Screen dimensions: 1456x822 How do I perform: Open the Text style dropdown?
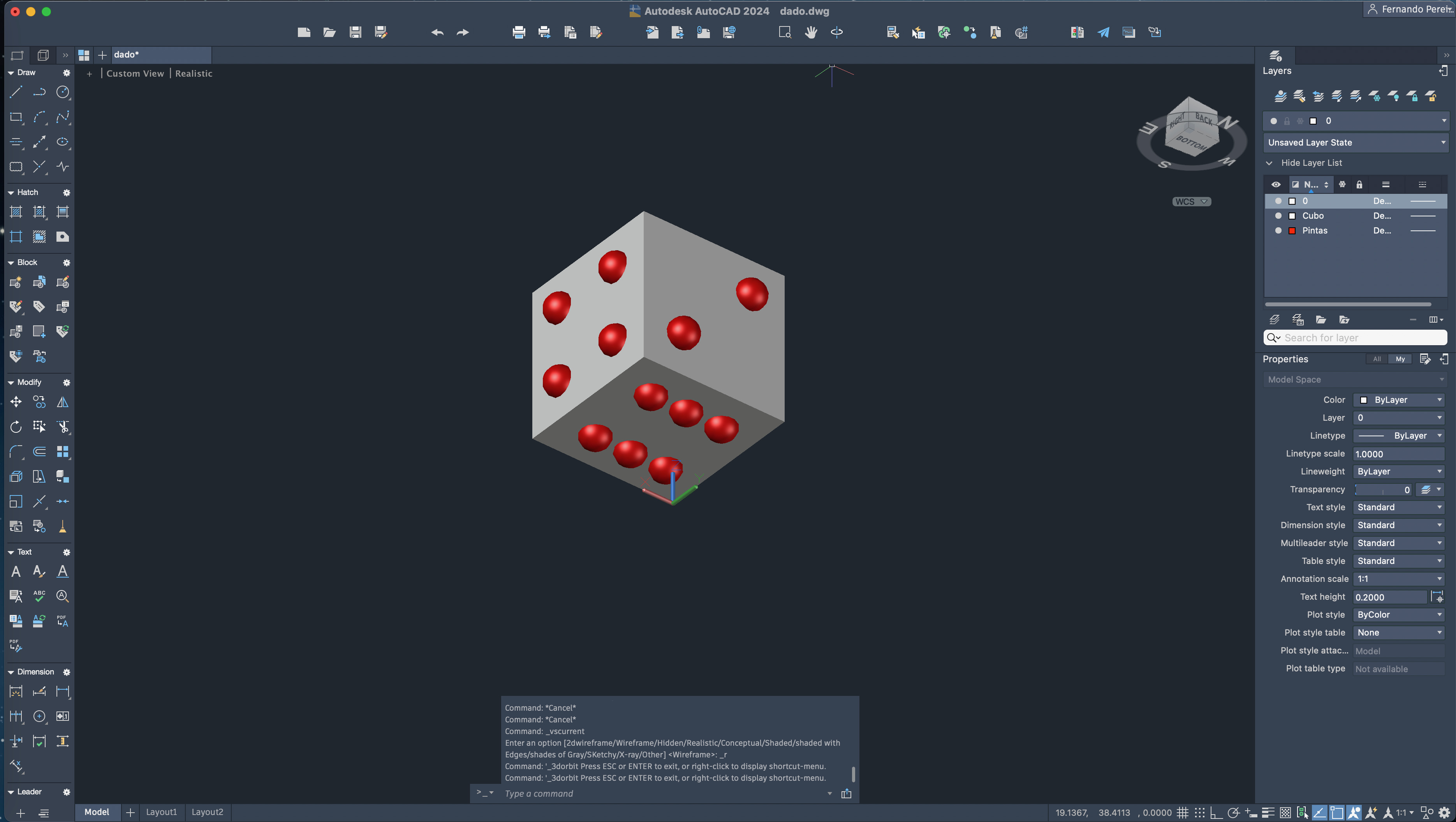1399,507
